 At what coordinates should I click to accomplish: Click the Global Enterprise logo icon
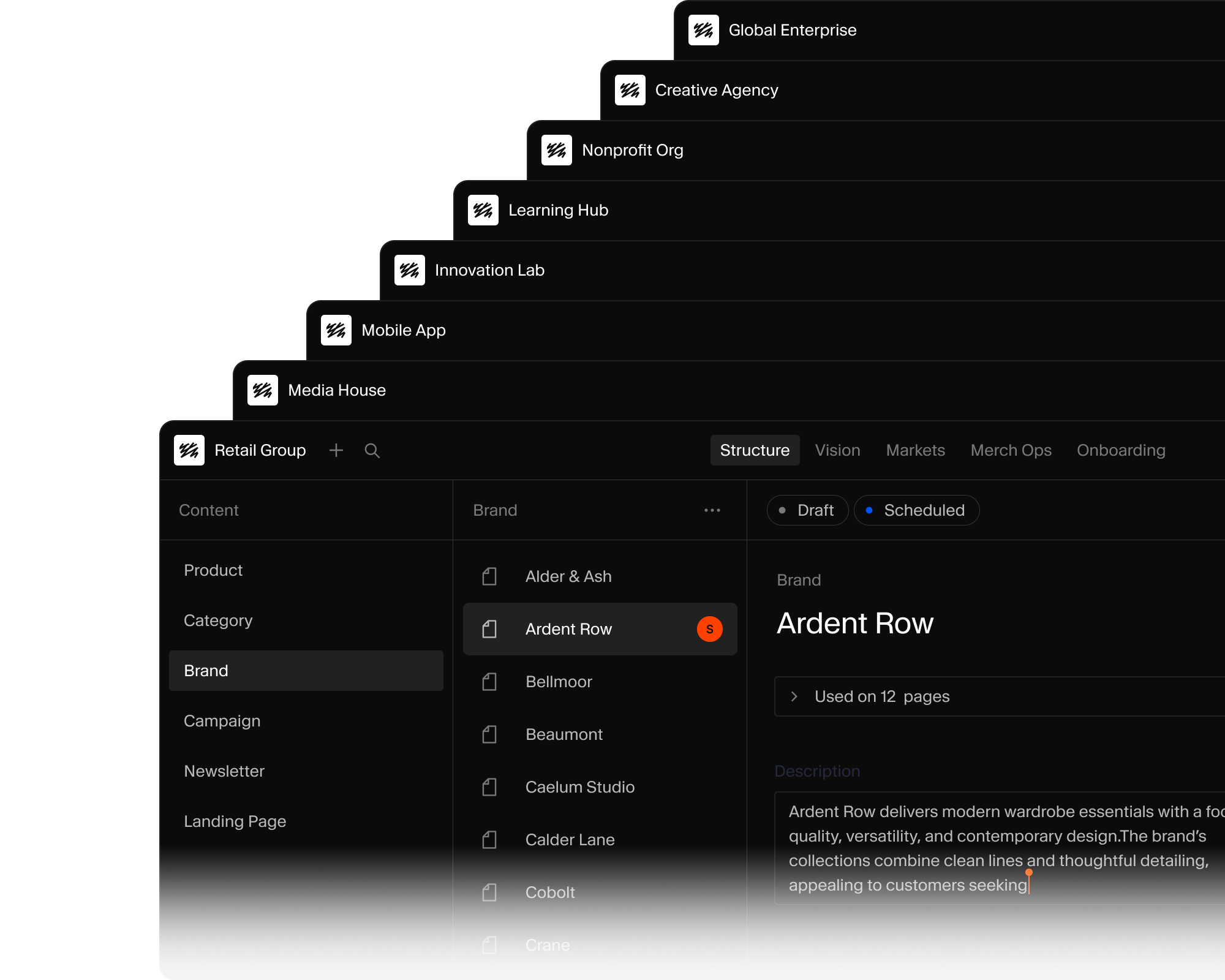tap(703, 30)
